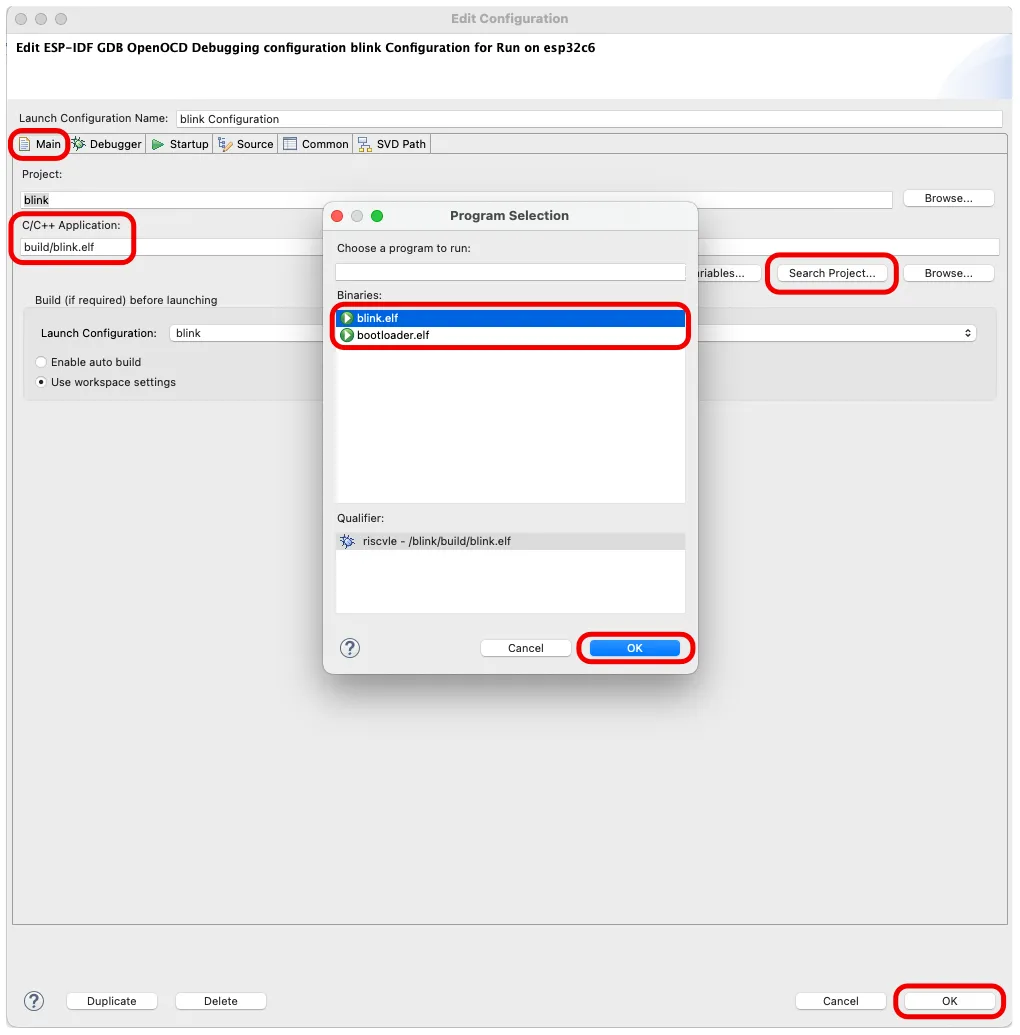1020x1035 pixels.
Task: Click in the Choose a program to run field
Action: [x=510, y=272]
